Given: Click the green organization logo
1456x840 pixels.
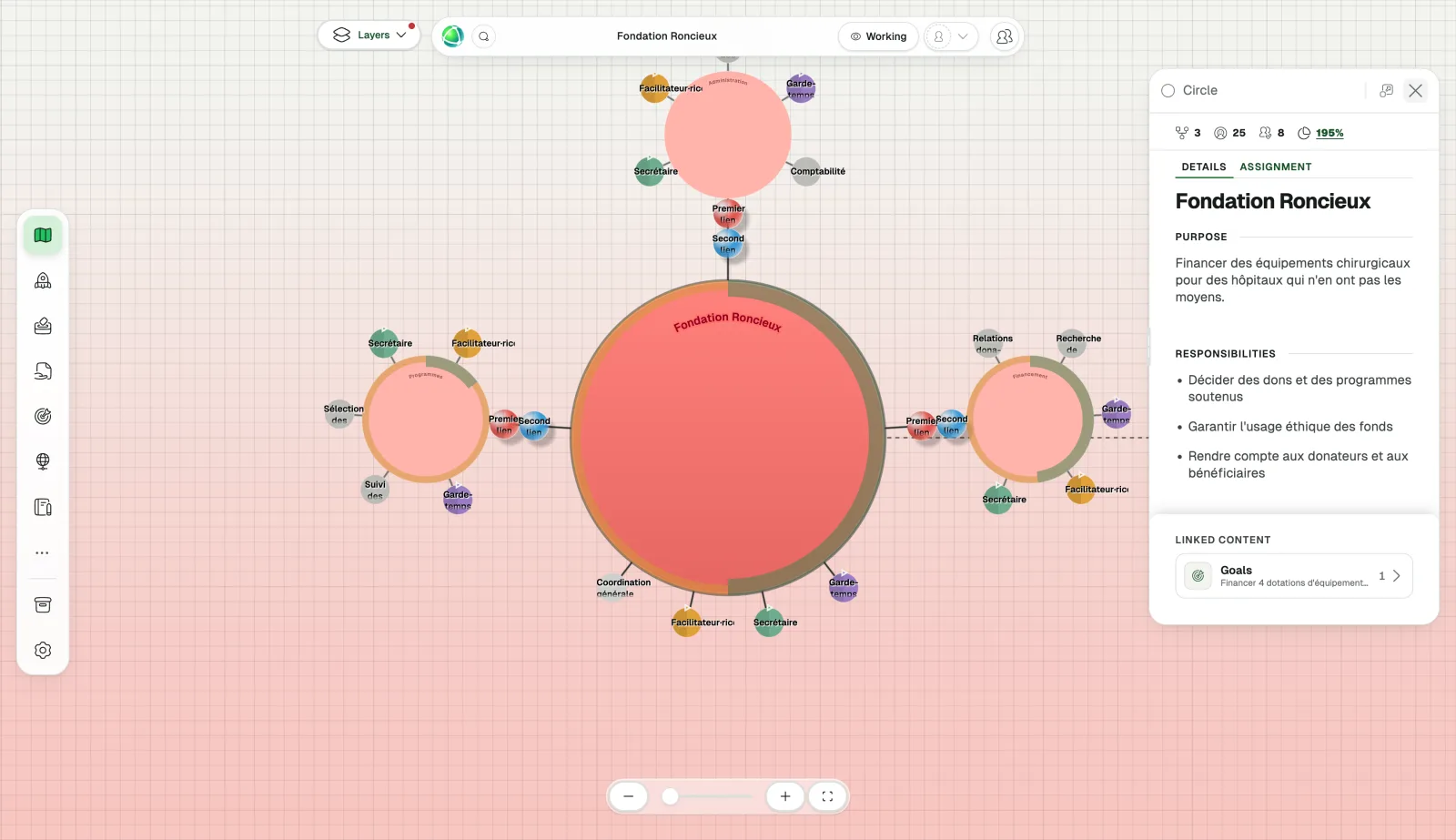Looking at the screenshot, I should pyautogui.click(x=452, y=36).
